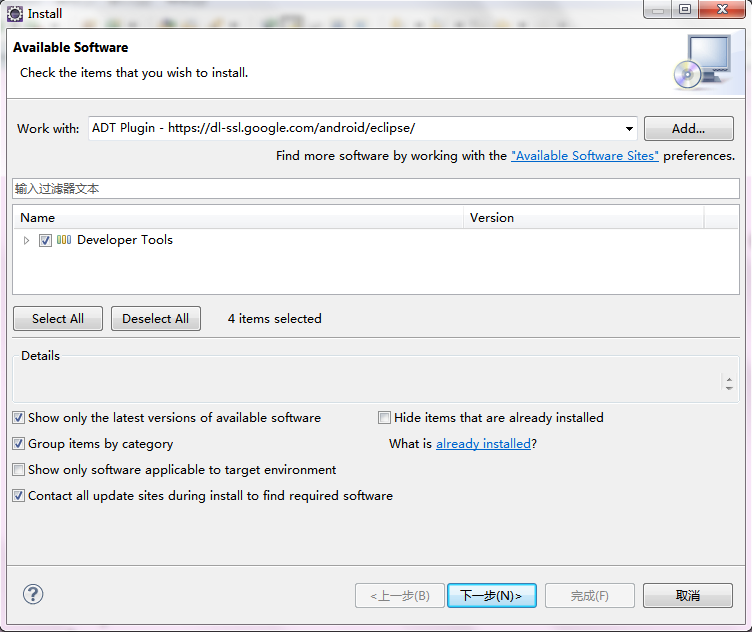Click the Details scroll up arrow

tap(729, 379)
